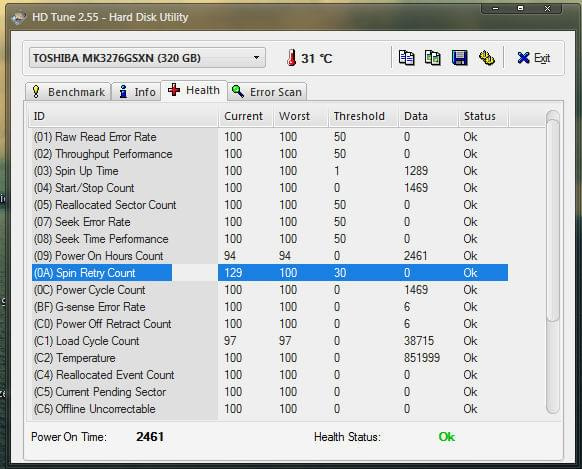The width and height of the screenshot is (582, 469).
Task: Click the copy to clipboard icon
Action: (406, 58)
